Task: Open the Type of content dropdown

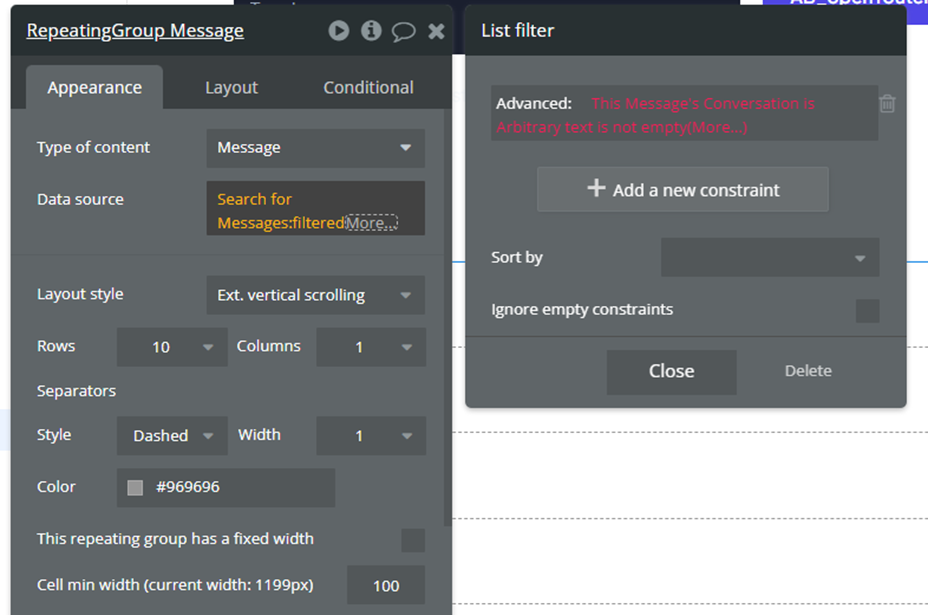Action: [x=315, y=148]
